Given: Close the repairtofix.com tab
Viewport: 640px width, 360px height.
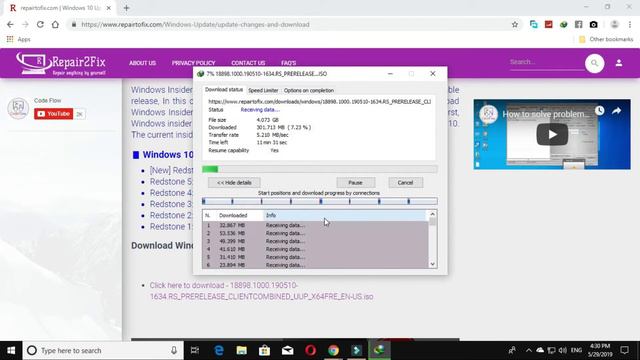Looking at the screenshot, I should (x=109, y=8).
